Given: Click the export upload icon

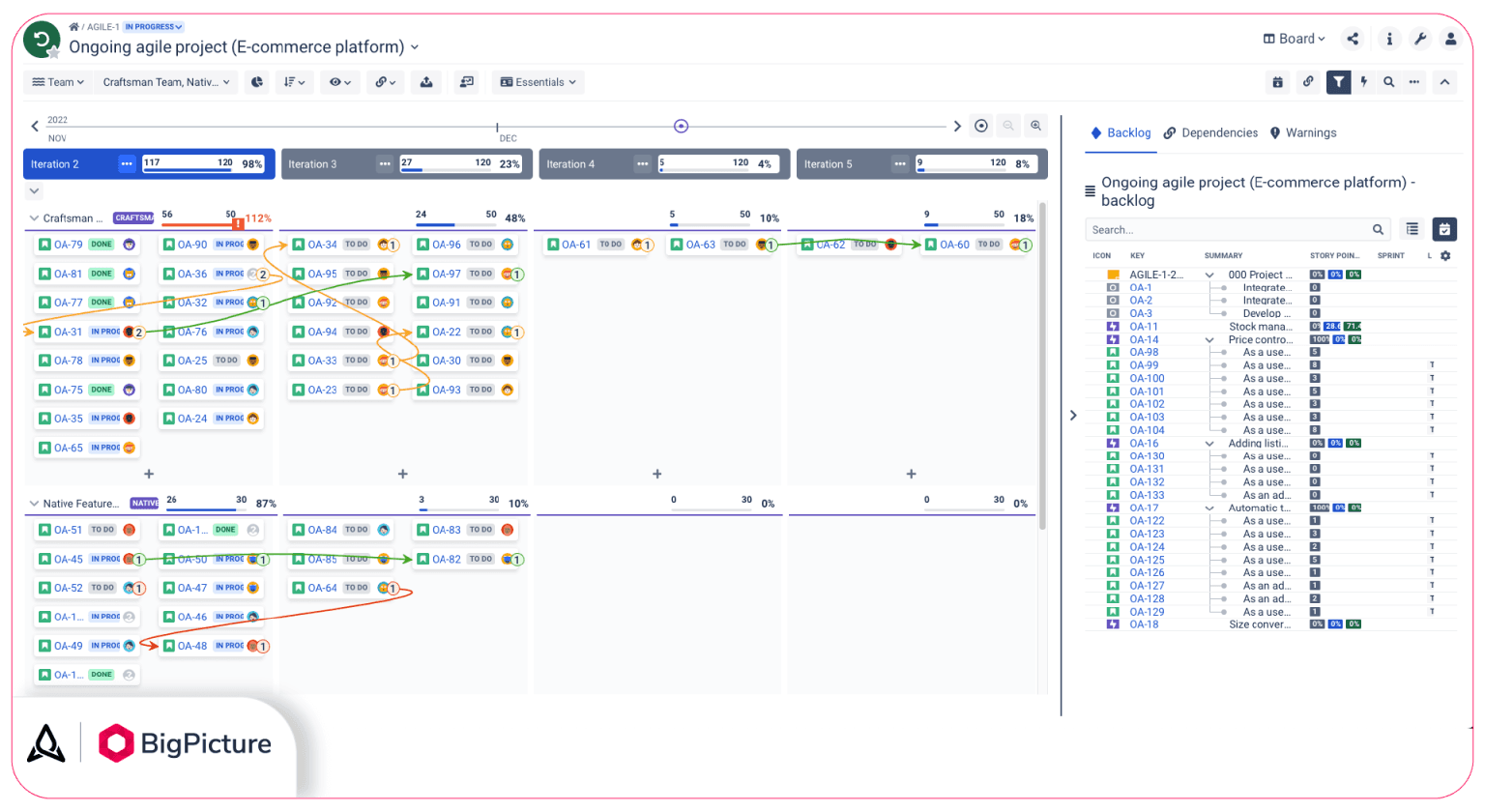Looking at the screenshot, I should click(x=426, y=82).
